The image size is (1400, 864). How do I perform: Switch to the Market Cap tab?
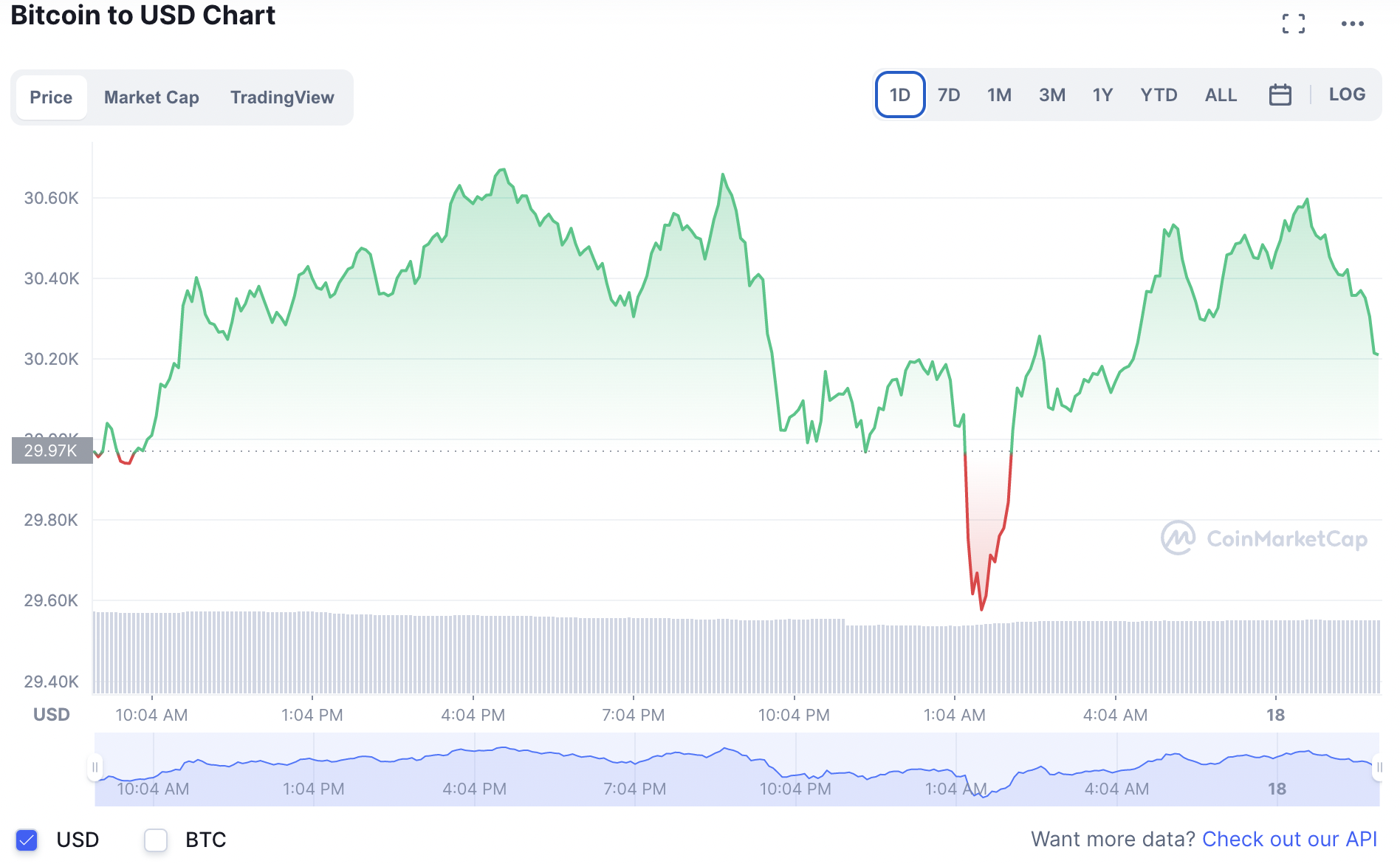151,97
